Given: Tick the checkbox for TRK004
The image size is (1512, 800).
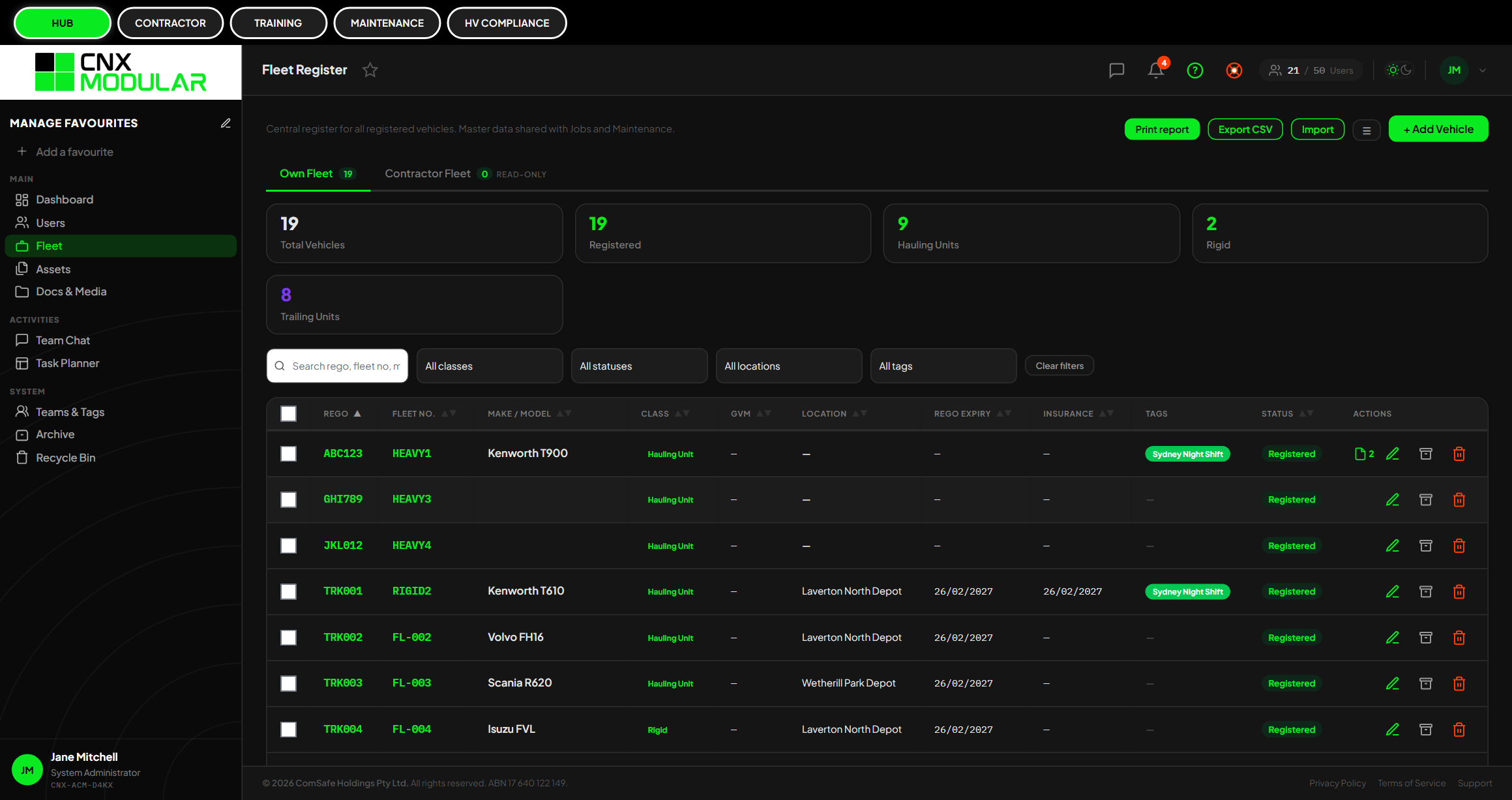Looking at the screenshot, I should [288, 730].
